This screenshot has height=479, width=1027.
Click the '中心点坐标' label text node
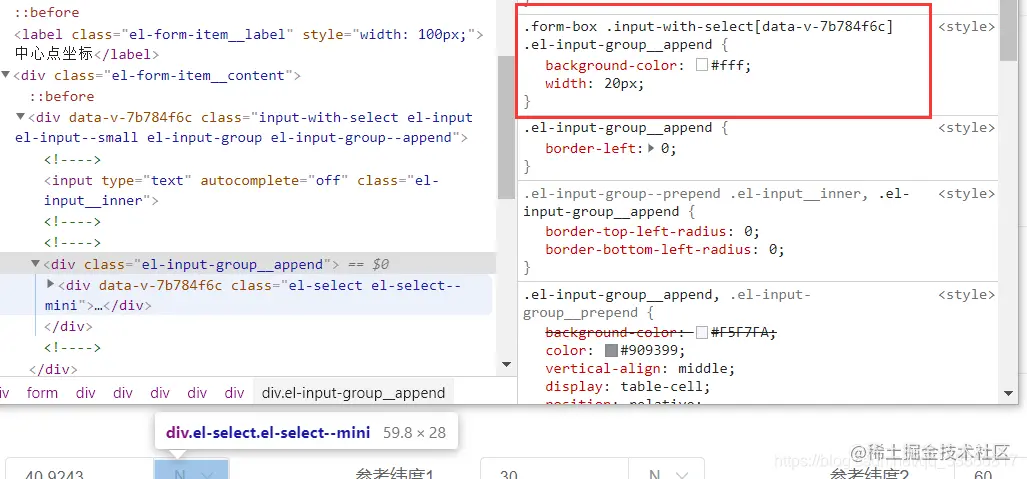[54, 54]
